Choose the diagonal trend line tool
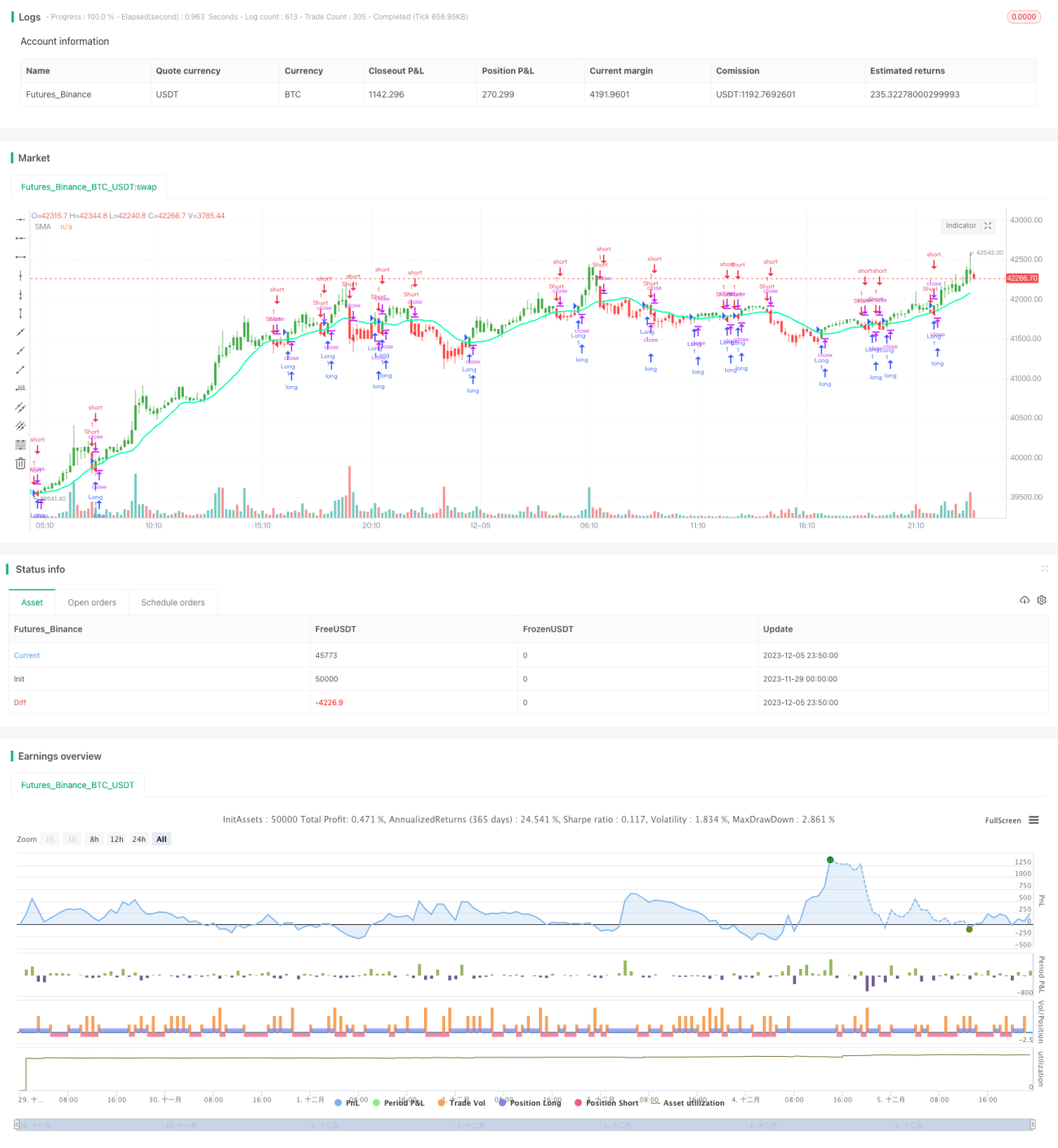1058x1148 pixels. (20, 332)
